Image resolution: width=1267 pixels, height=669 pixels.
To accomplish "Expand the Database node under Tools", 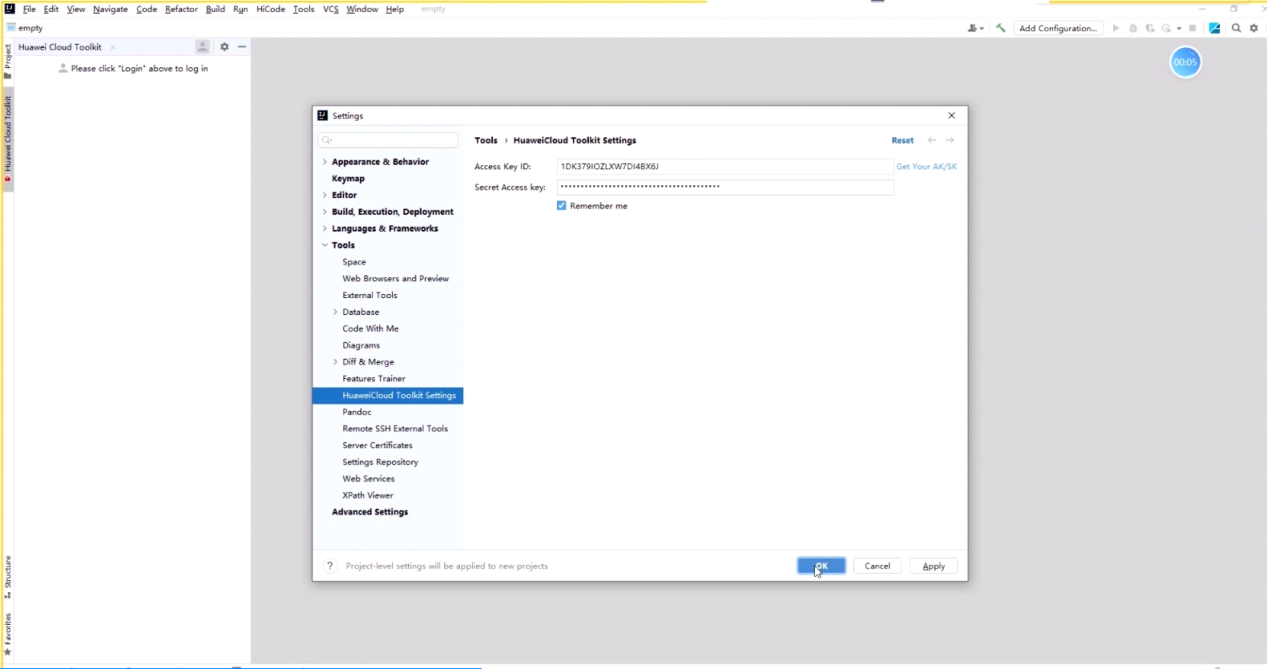I will click(x=335, y=312).
